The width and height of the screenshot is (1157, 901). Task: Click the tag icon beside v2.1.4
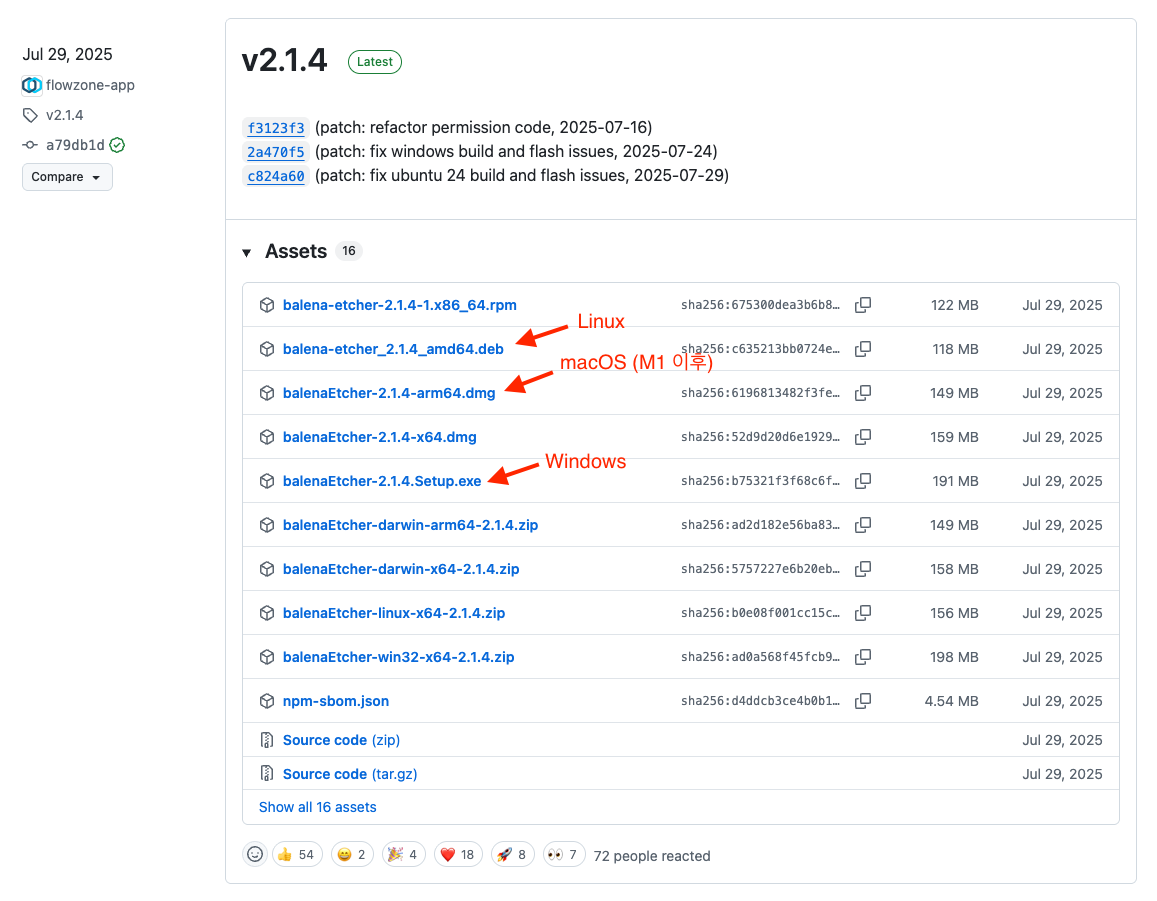30,115
